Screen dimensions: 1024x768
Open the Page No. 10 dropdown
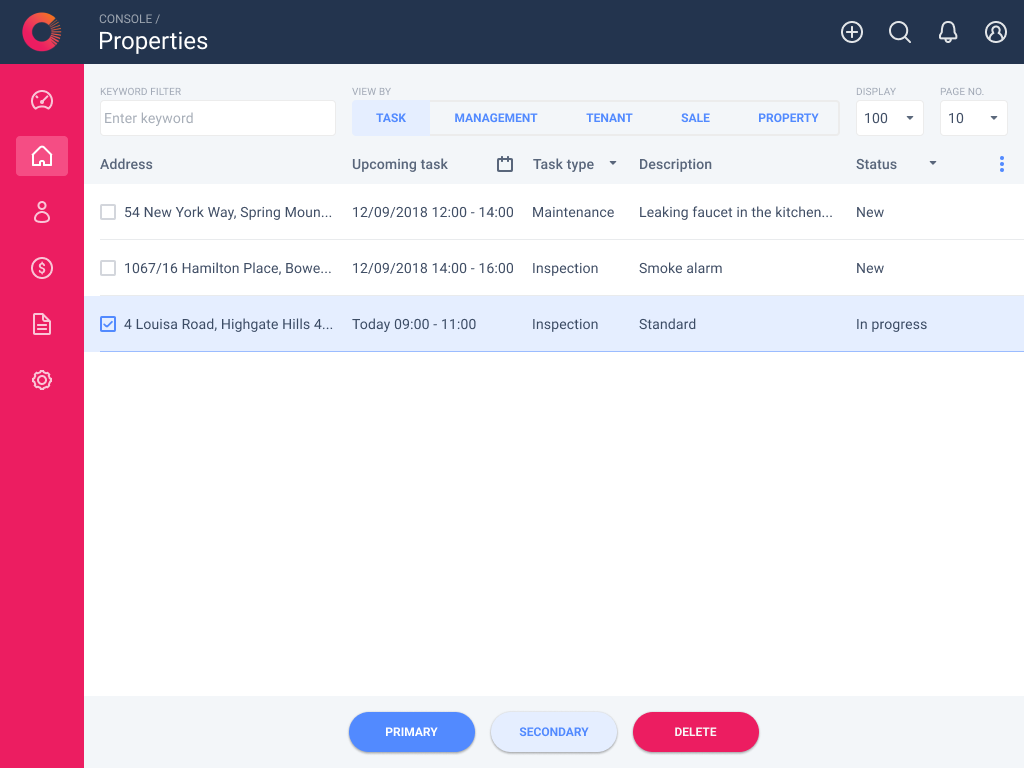tap(973, 118)
